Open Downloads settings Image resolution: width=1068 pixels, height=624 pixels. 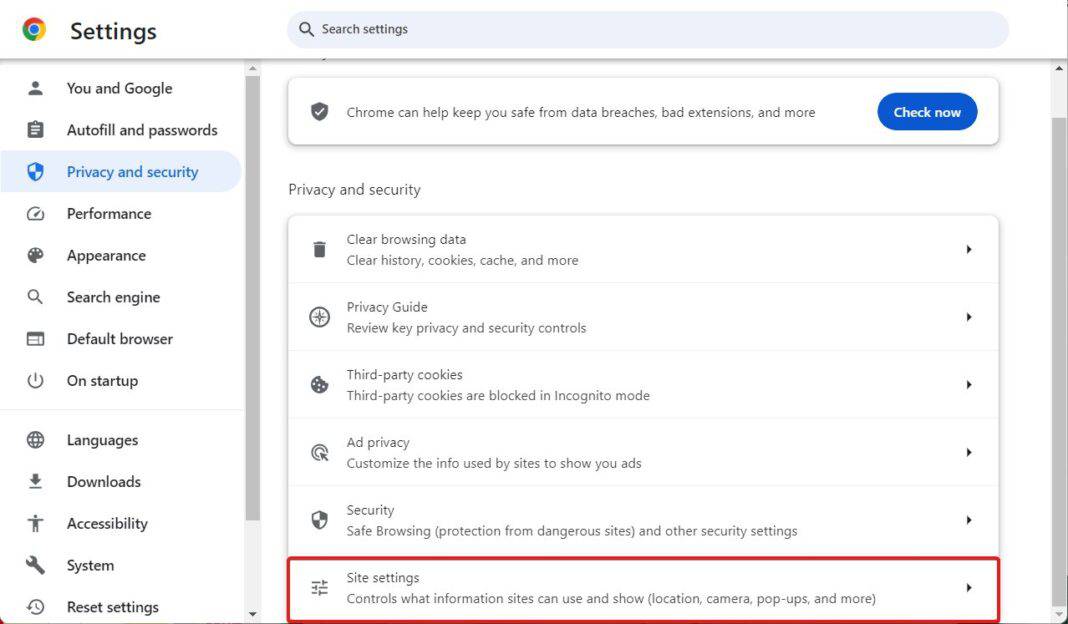(103, 481)
